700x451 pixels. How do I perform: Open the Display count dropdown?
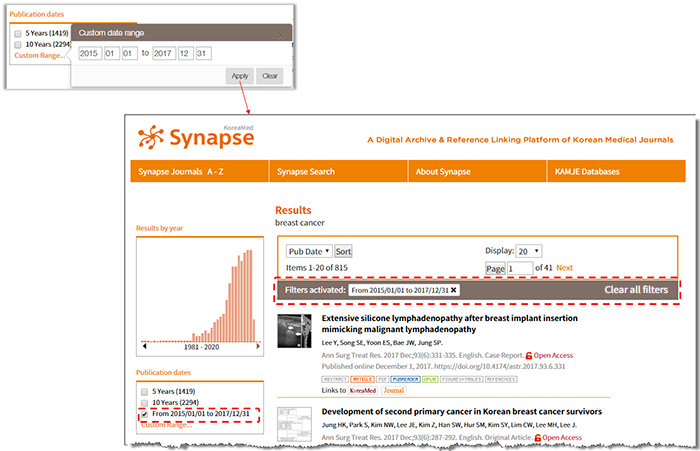click(x=529, y=251)
